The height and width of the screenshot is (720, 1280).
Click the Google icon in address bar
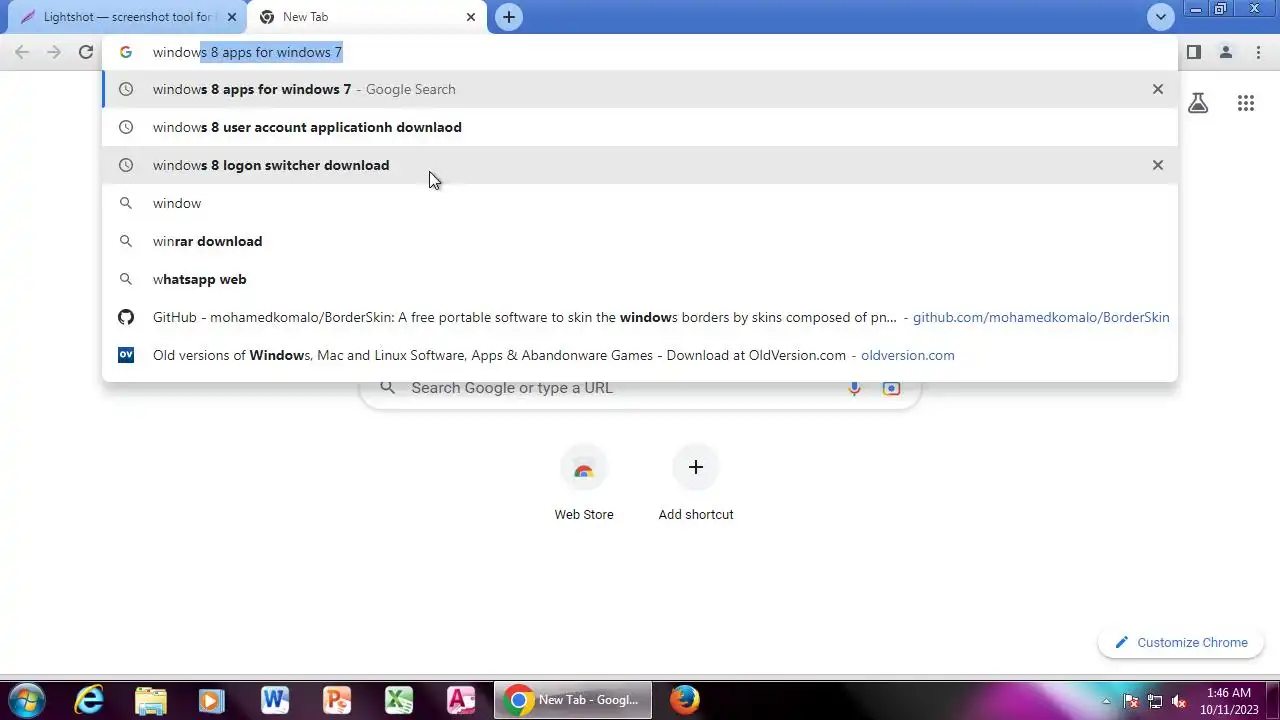click(126, 52)
